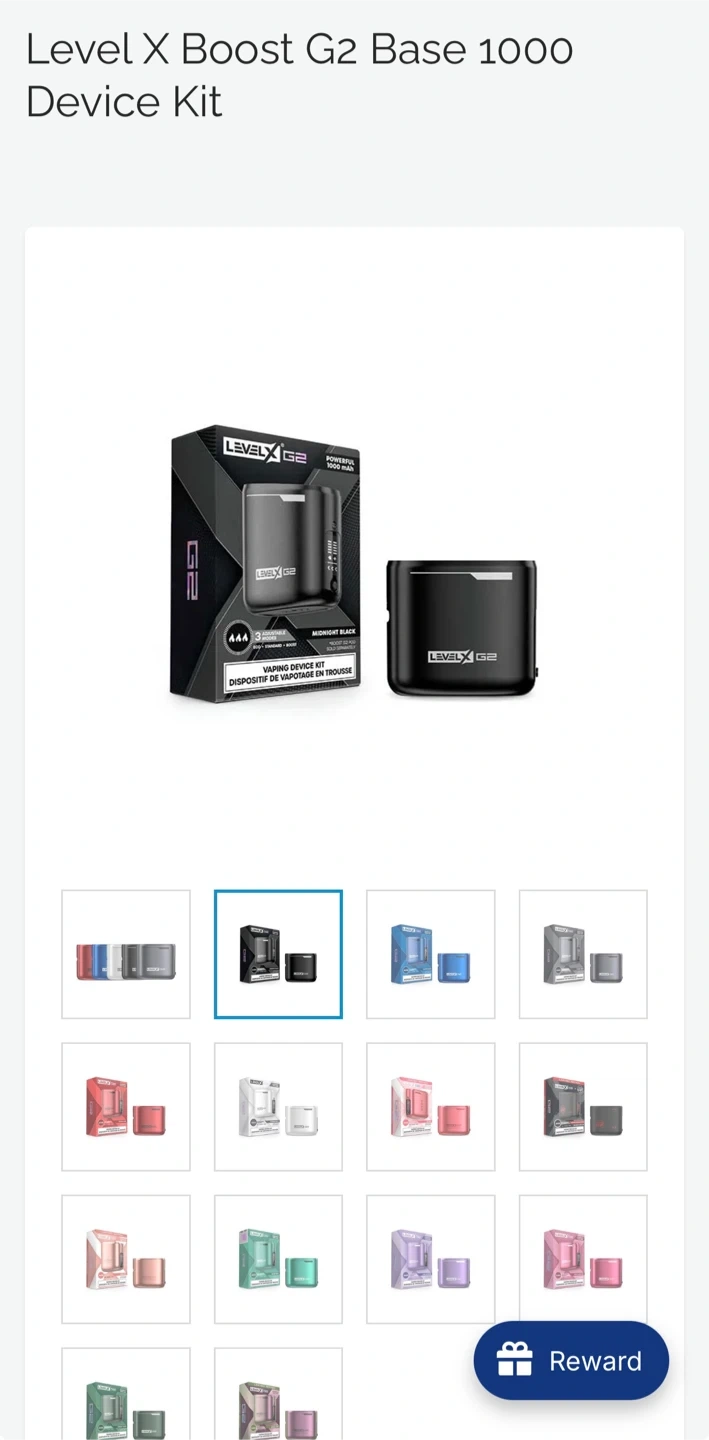Choose the mauve kit thumbnail at bottom
Viewport: 709px width, 1440px height.
click(x=278, y=1394)
